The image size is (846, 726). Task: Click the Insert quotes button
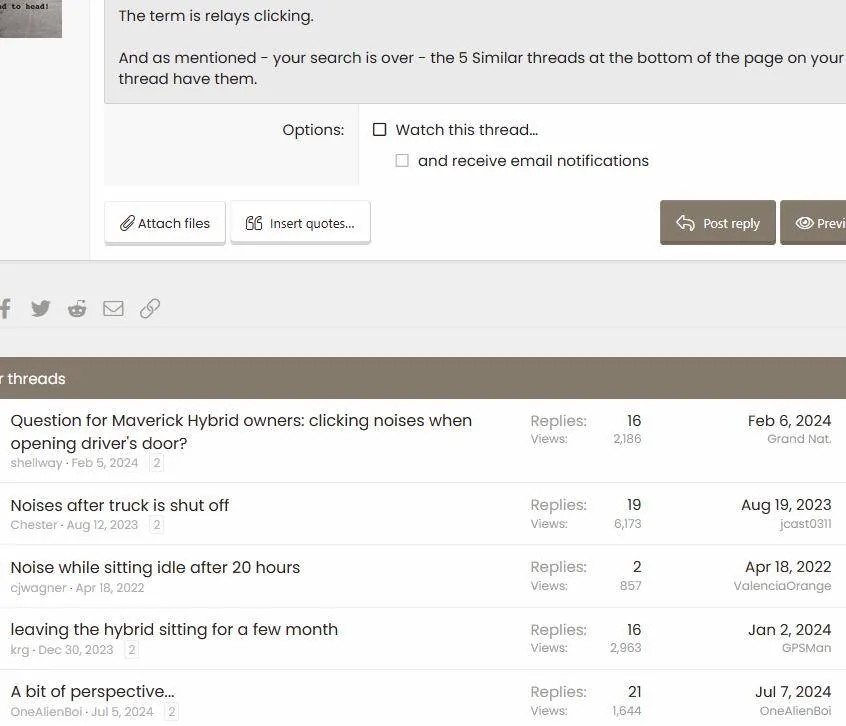300,223
